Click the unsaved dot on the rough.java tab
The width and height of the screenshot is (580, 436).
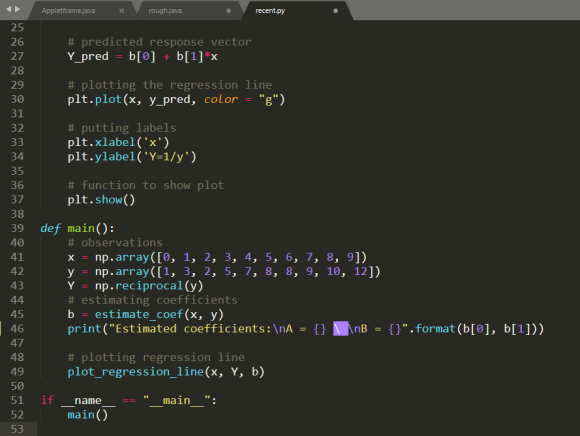click(x=229, y=11)
